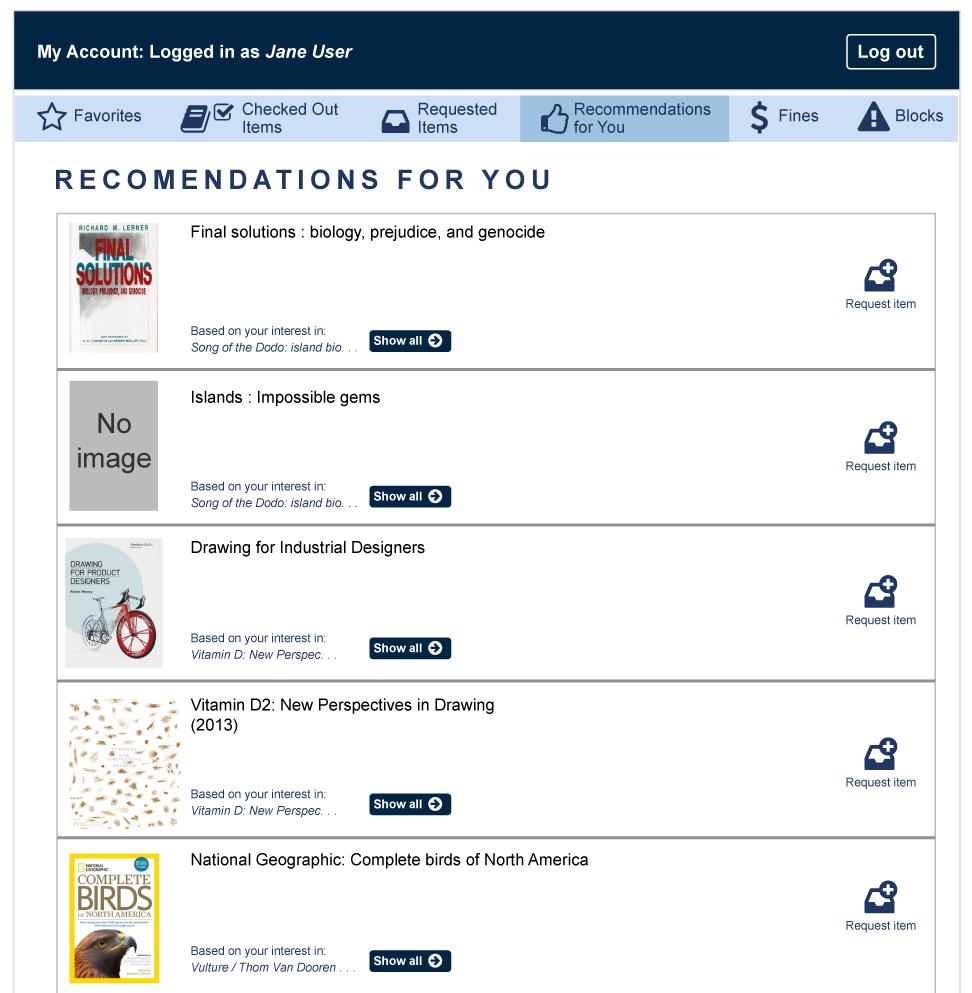Open the Final Solutions cover thumbnail

tap(113, 288)
